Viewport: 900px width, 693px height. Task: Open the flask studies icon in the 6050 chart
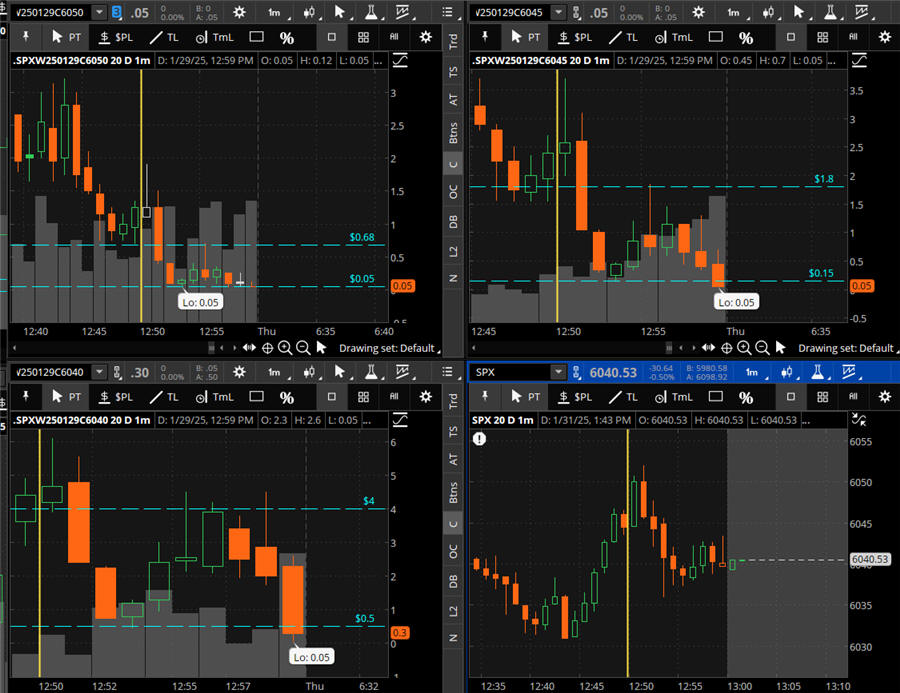pyautogui.click(x=373, y=12)
